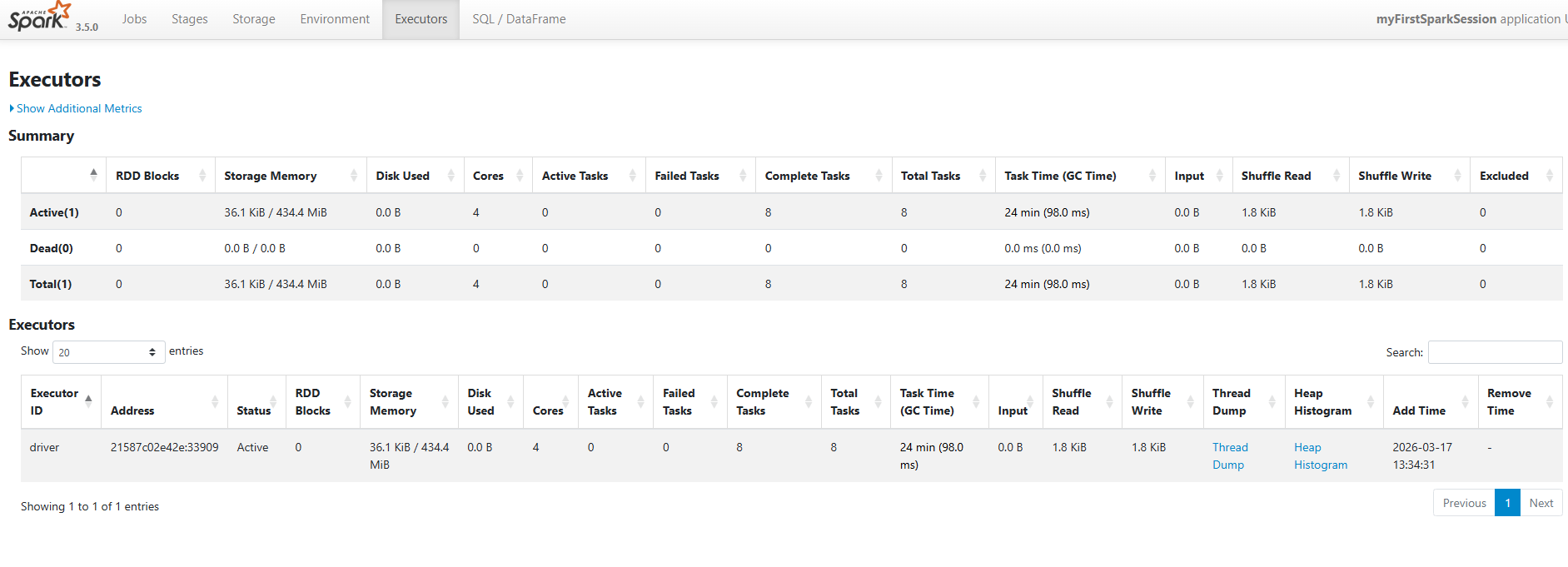This screenshot has width=1568, height=567.
Task: Select page 1 in pagination
Action: pos(1507,503)
